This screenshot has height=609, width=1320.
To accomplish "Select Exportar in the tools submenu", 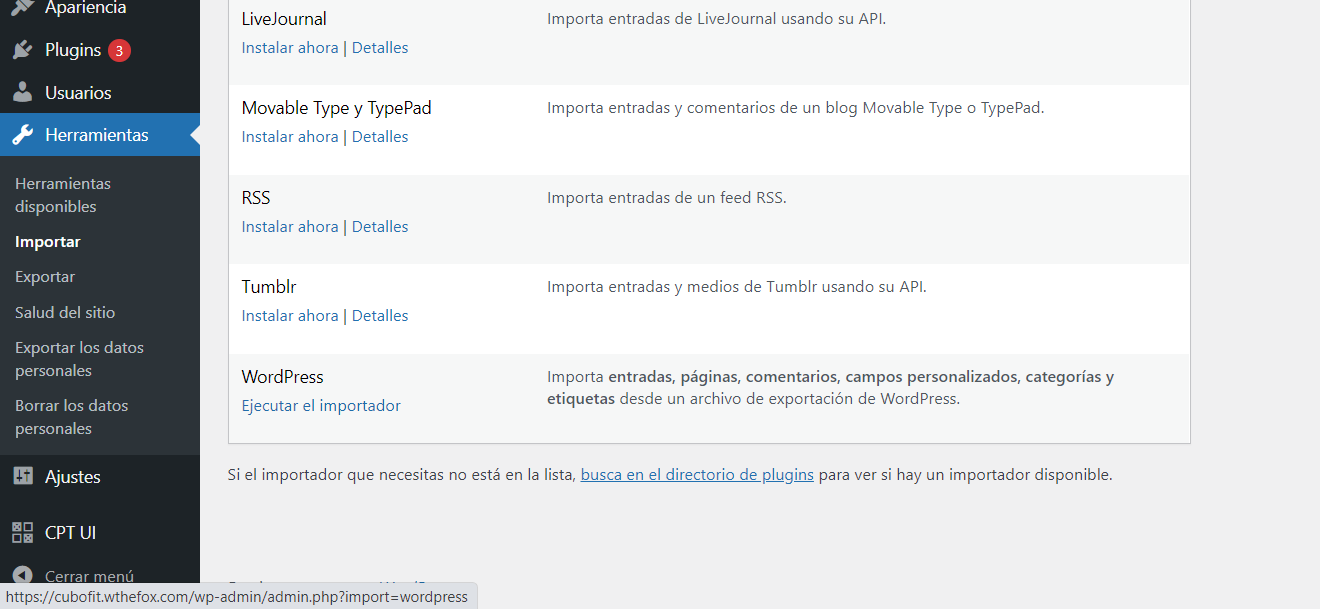I will [x=45, y=277].
